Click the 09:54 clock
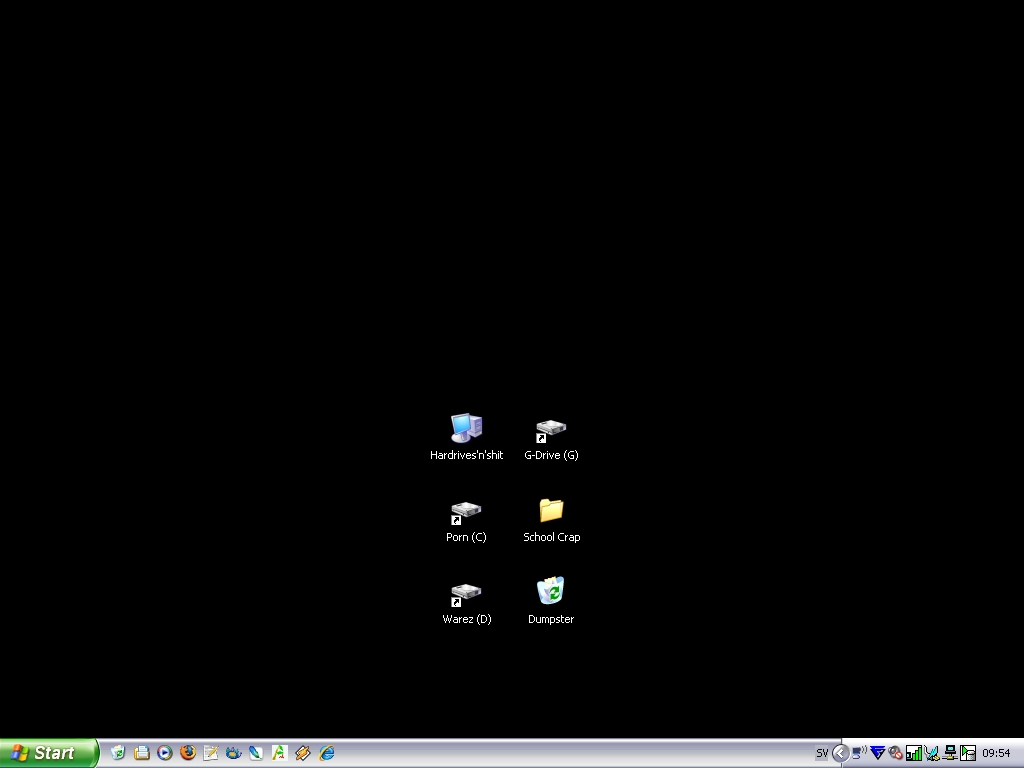Viewport: 1024px width, 768px height. (x=996, y=753)
